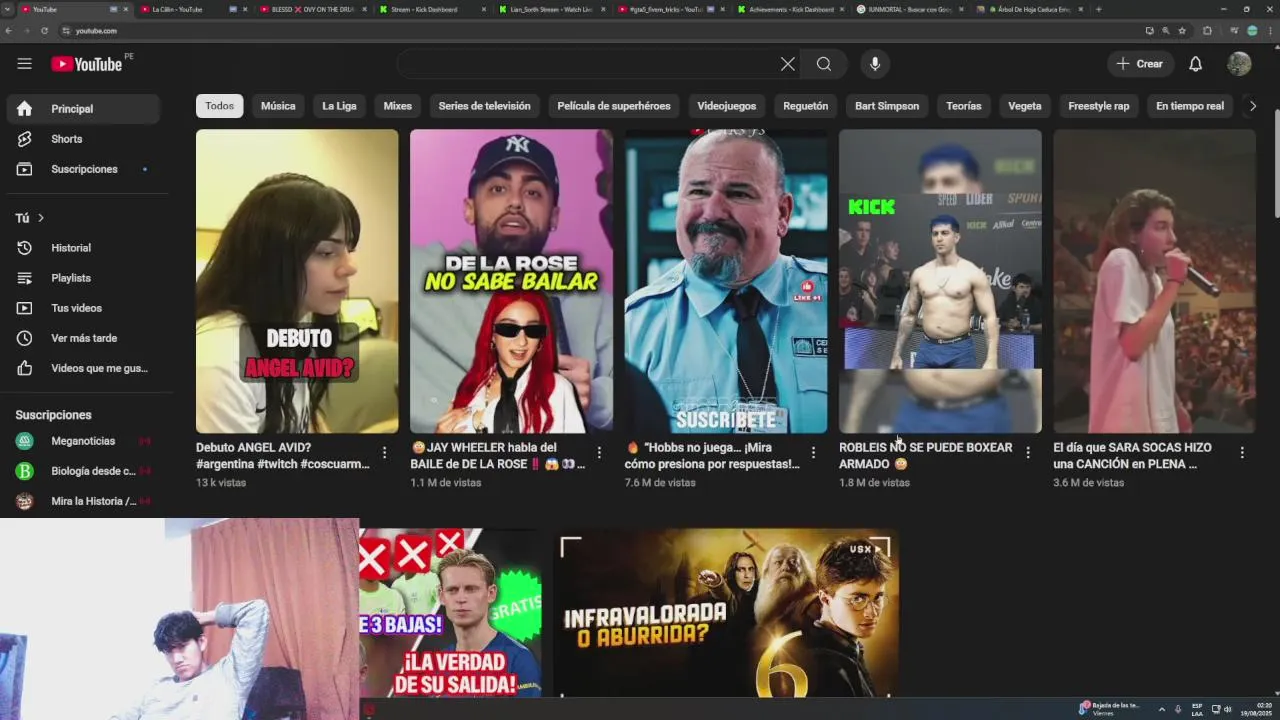Viewport: 1280px width, 720px height.
Task: Open the hamburger guide menu
Action: tap(24, 64)
